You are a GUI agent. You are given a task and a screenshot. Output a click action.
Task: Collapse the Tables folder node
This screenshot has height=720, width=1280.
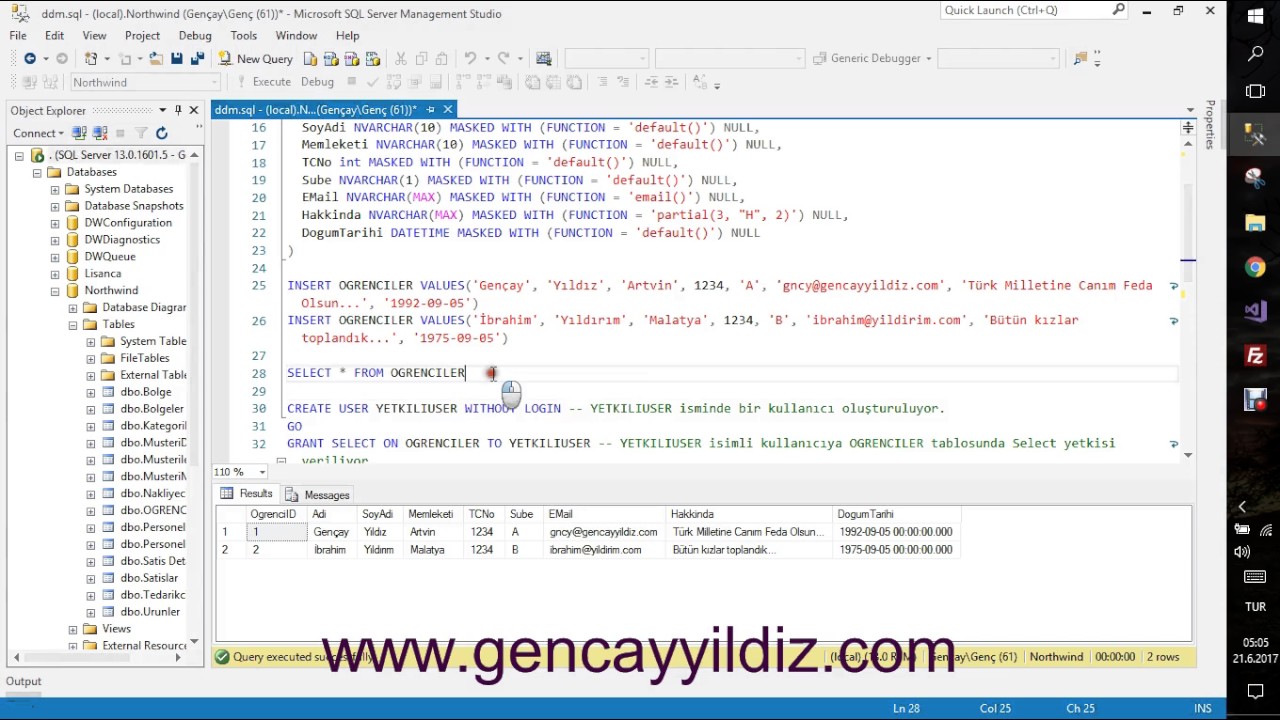(73, 325)
